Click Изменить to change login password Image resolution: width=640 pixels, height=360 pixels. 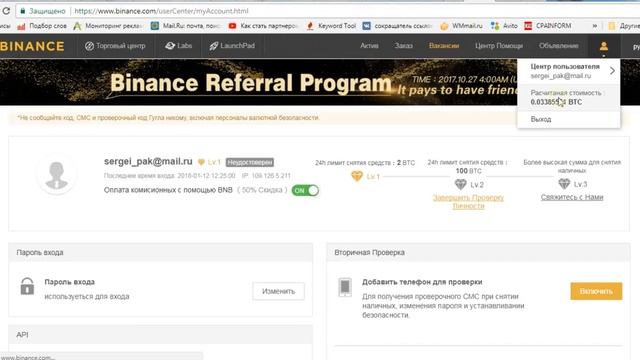(x=278, y=291)
